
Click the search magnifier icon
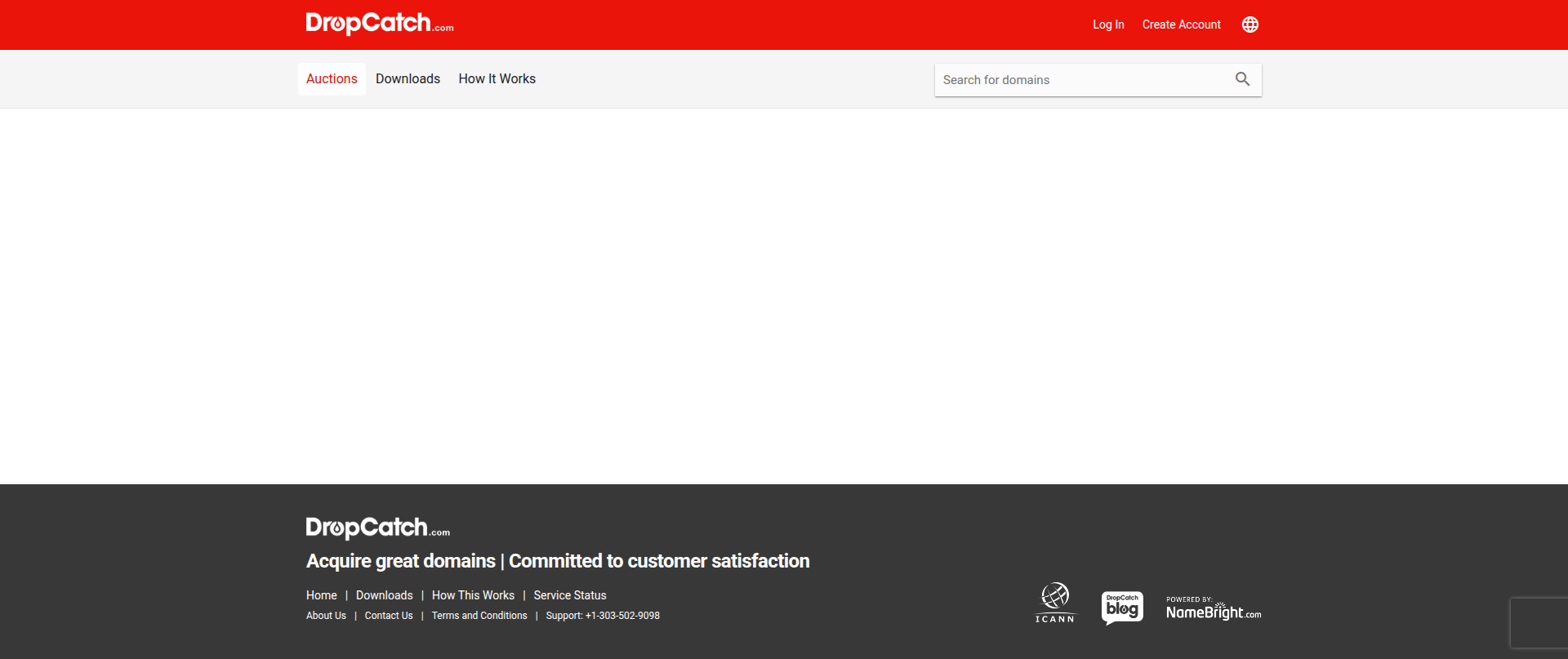(1242, 79)
